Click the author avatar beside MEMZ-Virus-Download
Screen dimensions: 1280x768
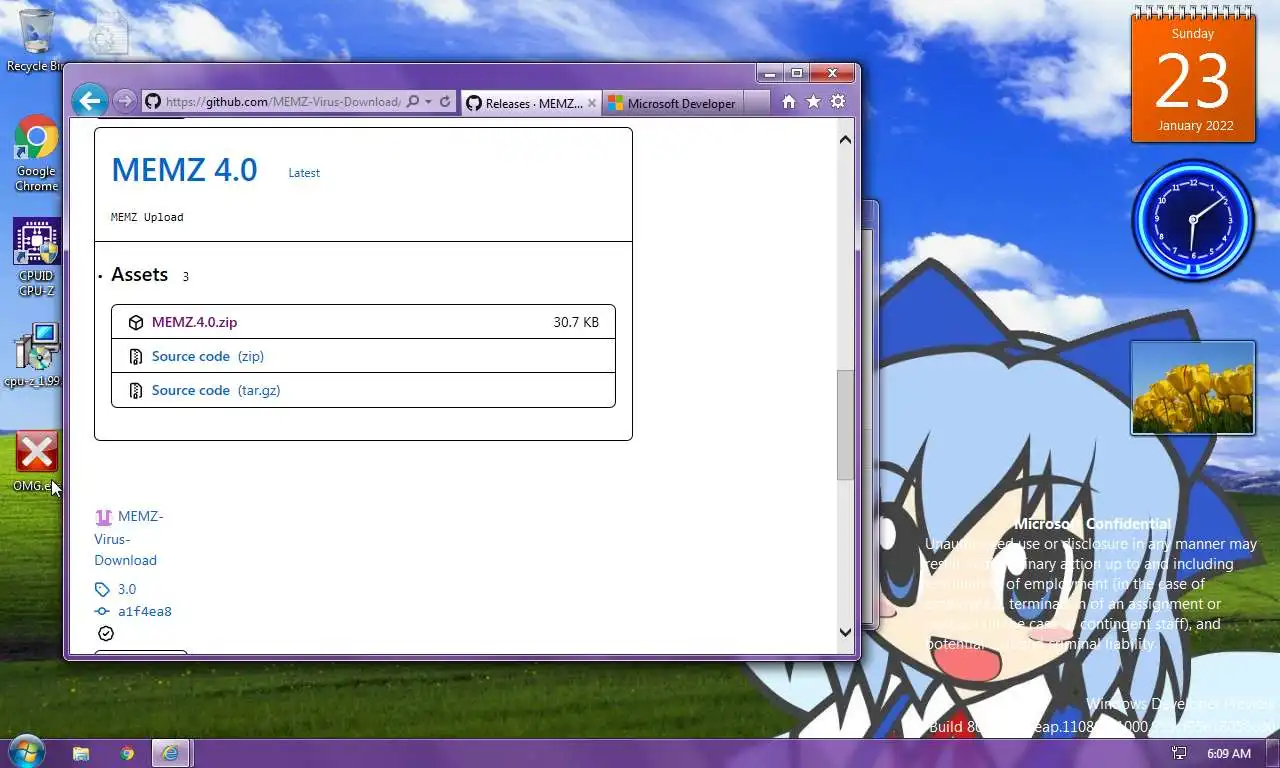click(103, 517)
